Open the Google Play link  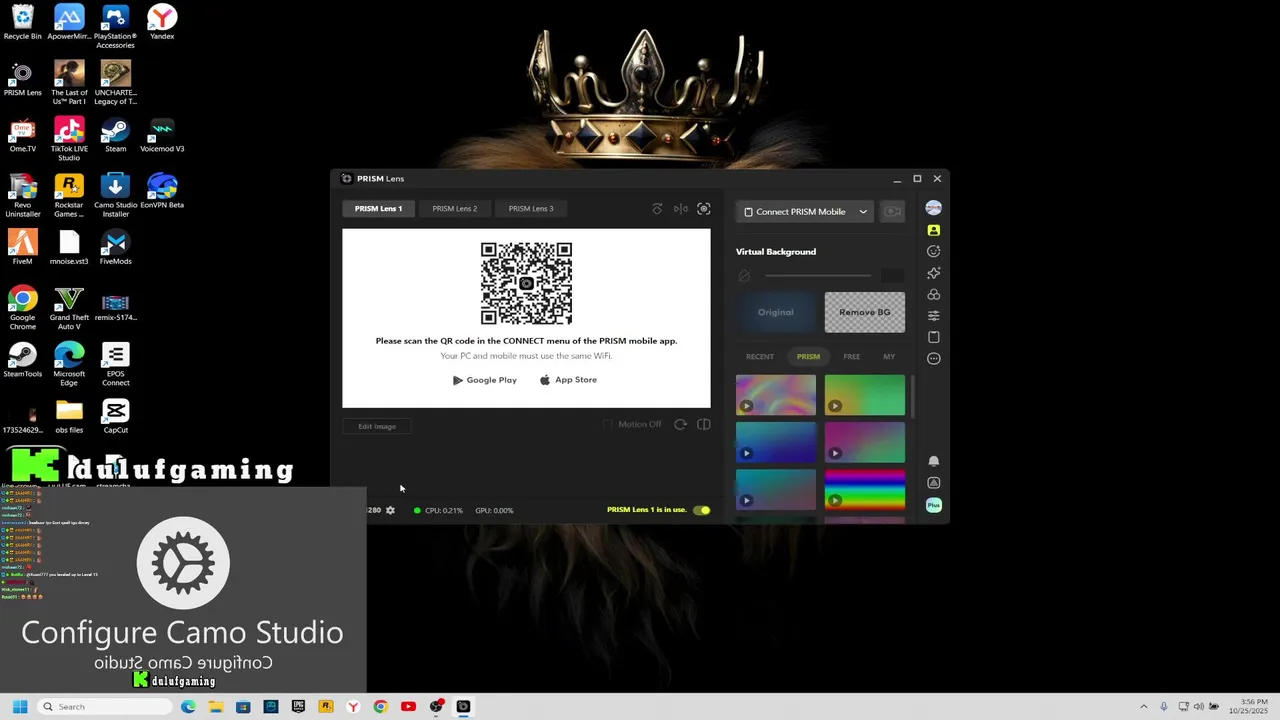point(485,380)
